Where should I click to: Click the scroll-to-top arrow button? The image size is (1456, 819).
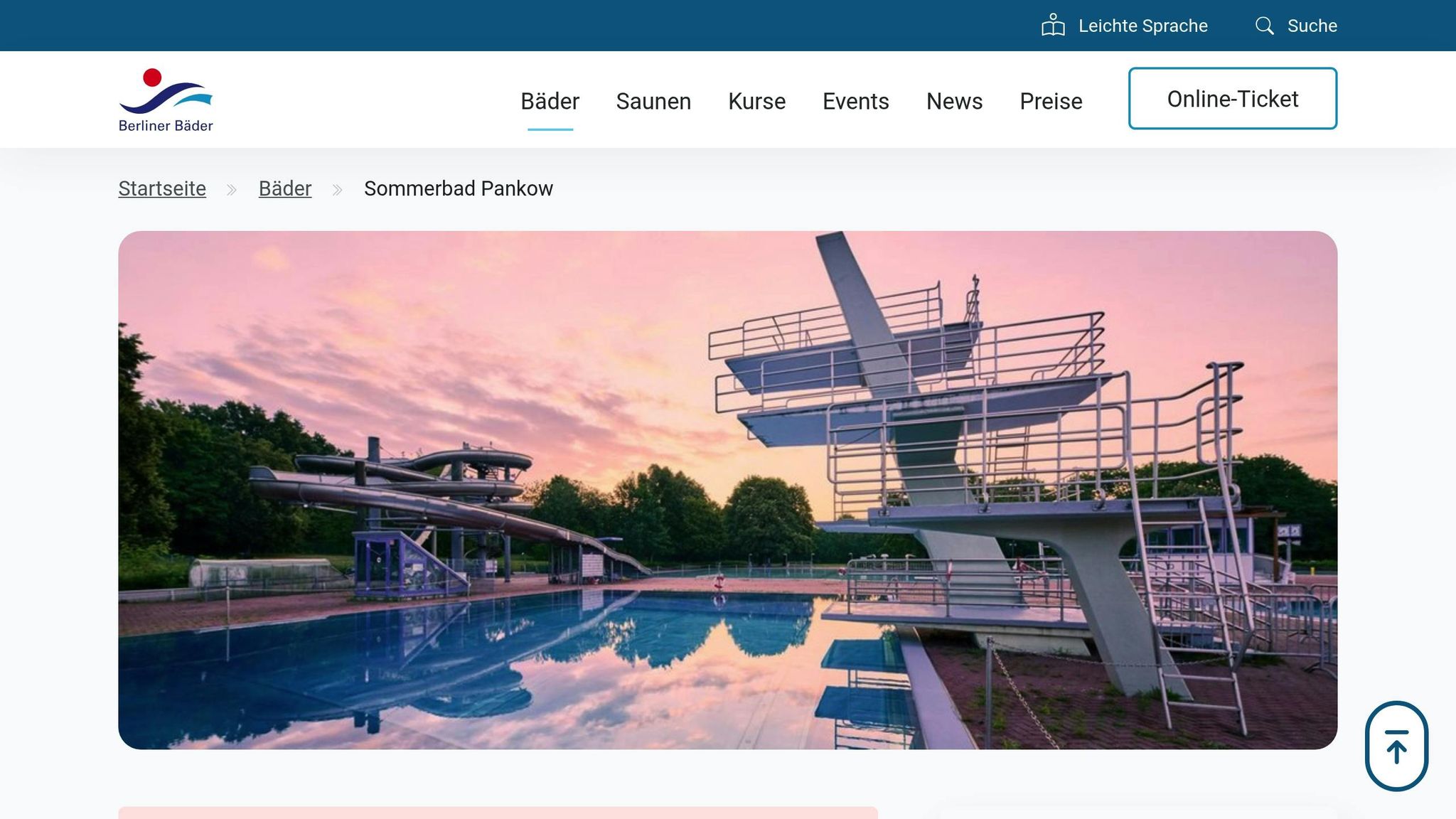(1396, 746)
